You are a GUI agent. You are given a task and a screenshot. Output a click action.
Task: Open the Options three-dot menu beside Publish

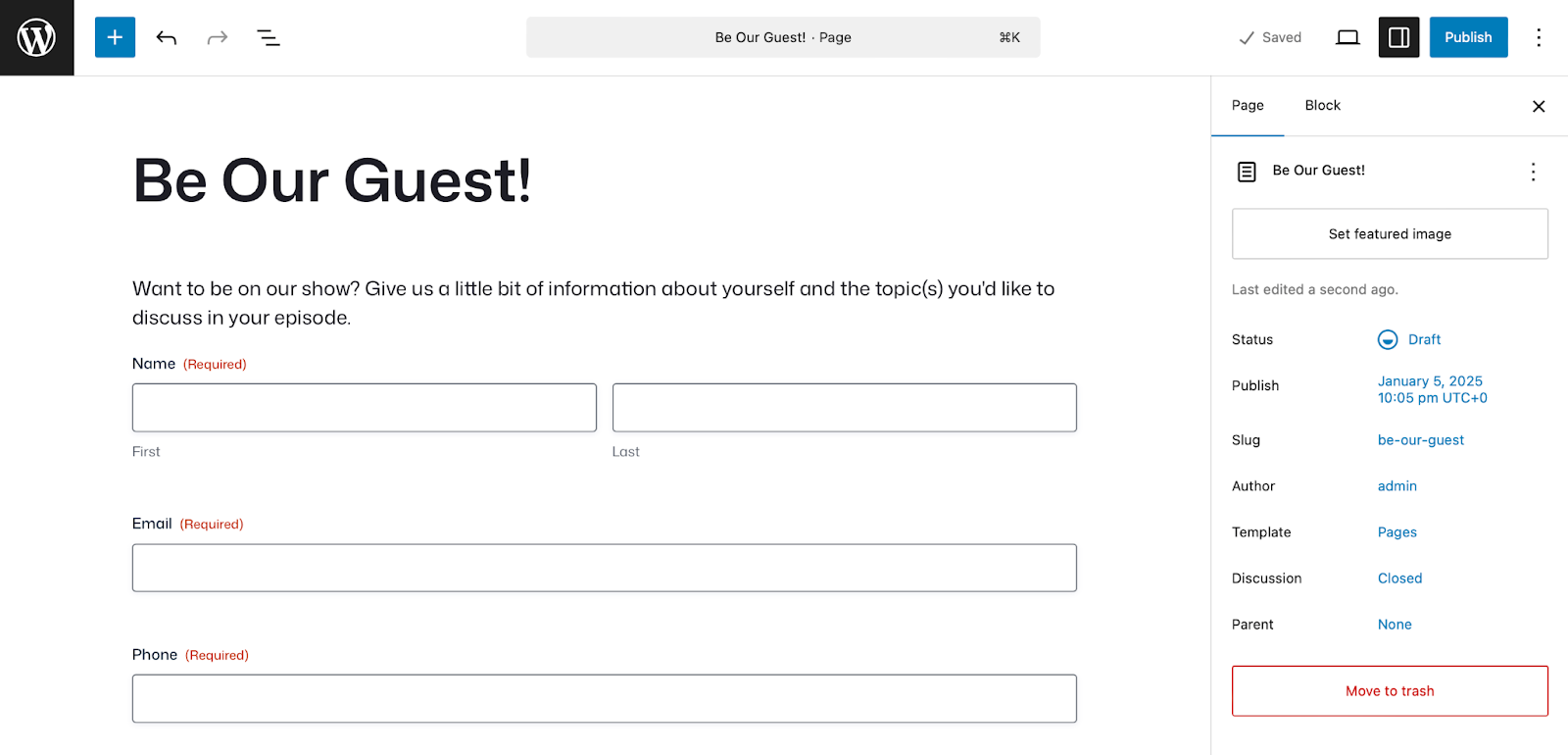point(1539,37)
